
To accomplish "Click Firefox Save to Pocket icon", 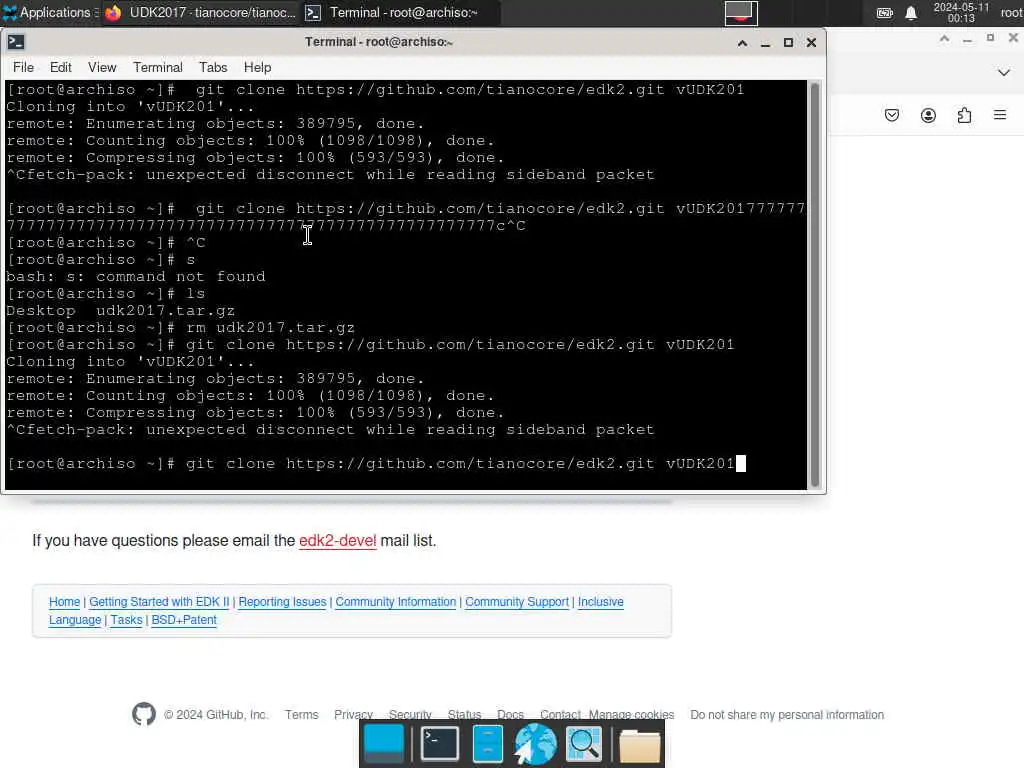I will coord(892,116).
